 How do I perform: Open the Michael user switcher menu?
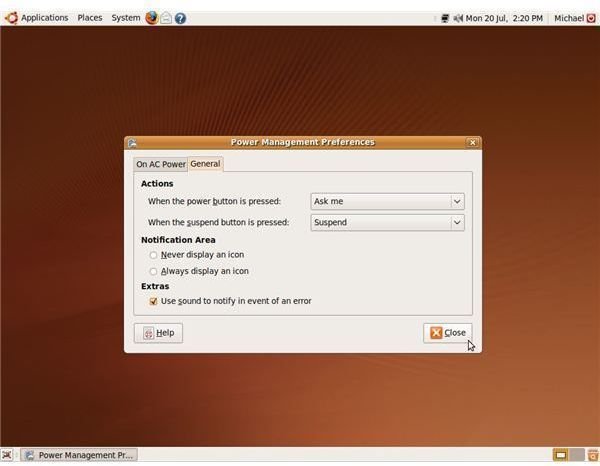pyautogui.click(x=569, y=18)
